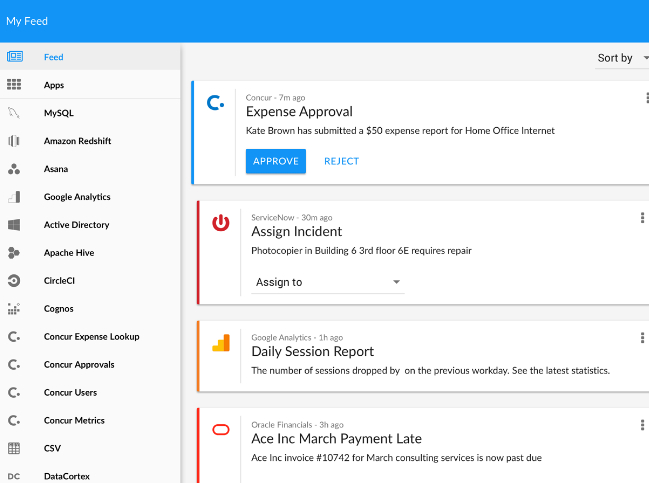Select MySQL in the sidebar

coord(90,113)
